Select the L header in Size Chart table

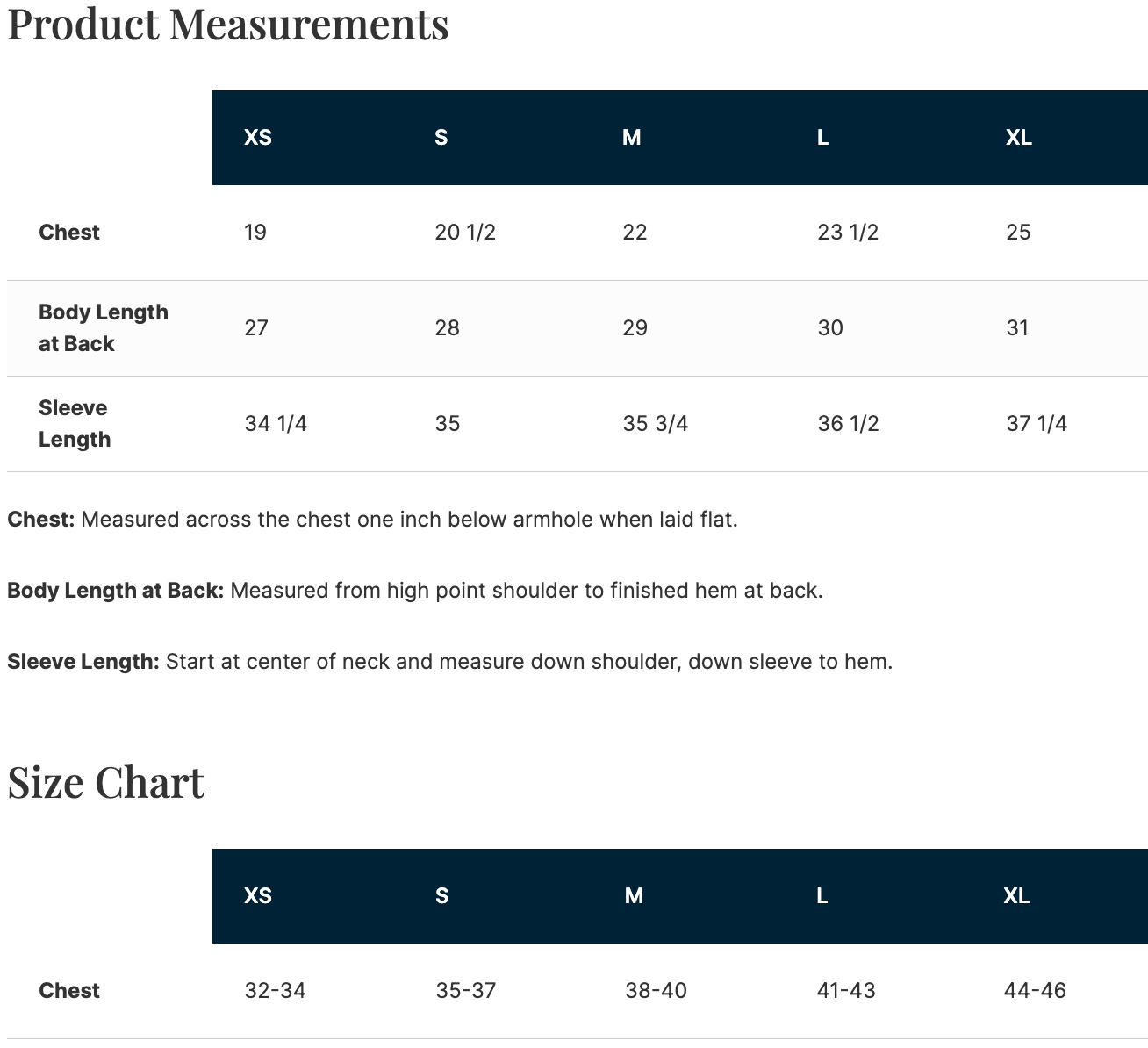[x=822, y=896]
